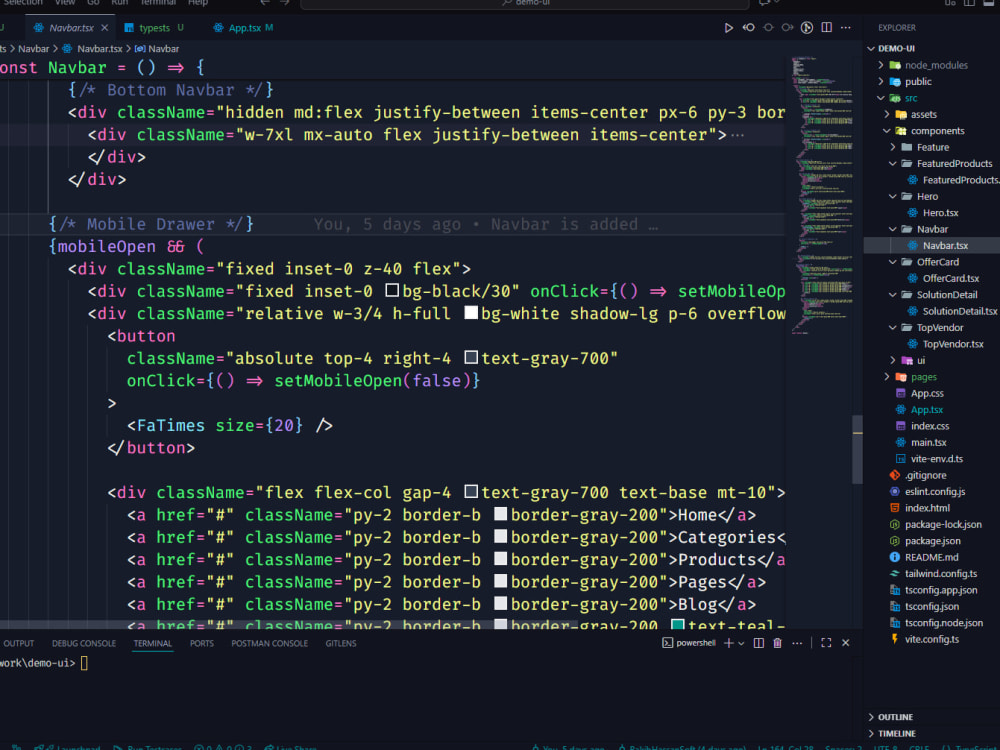Open README.md file
The width and height of the screenshot is (1000, 750).
(x=931, y=557)
